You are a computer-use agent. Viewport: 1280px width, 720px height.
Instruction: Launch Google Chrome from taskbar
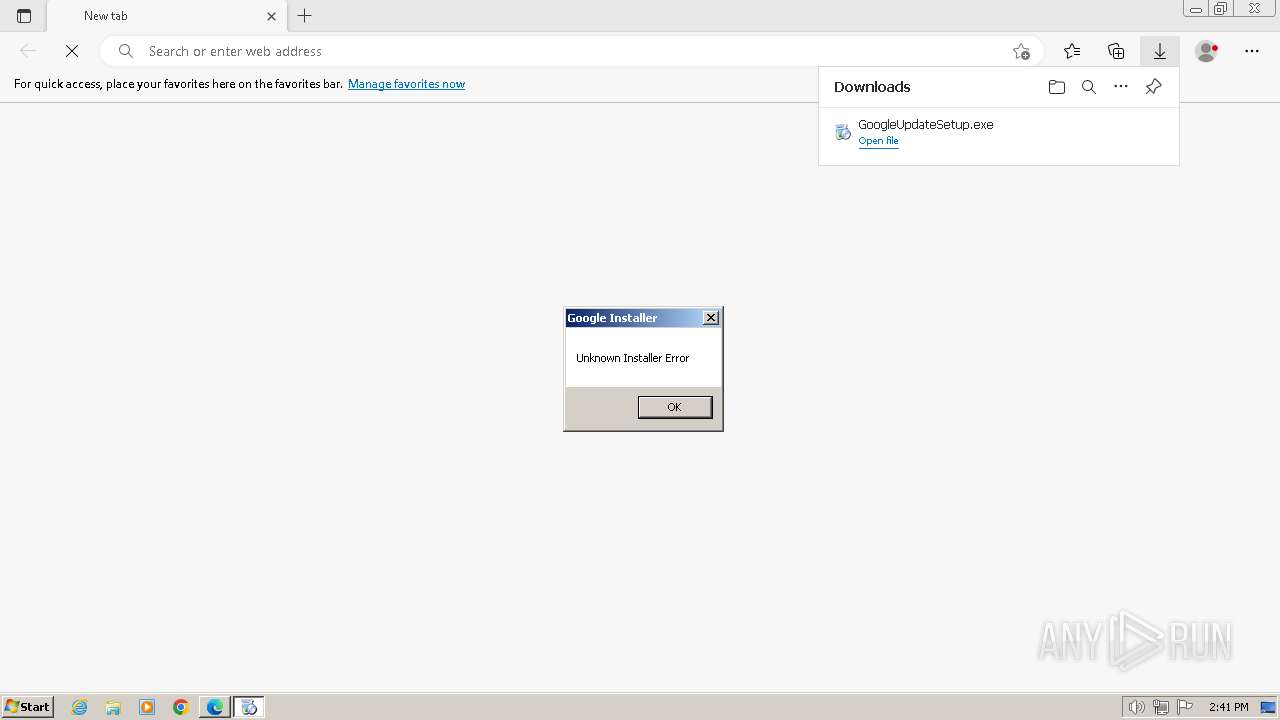181,707
